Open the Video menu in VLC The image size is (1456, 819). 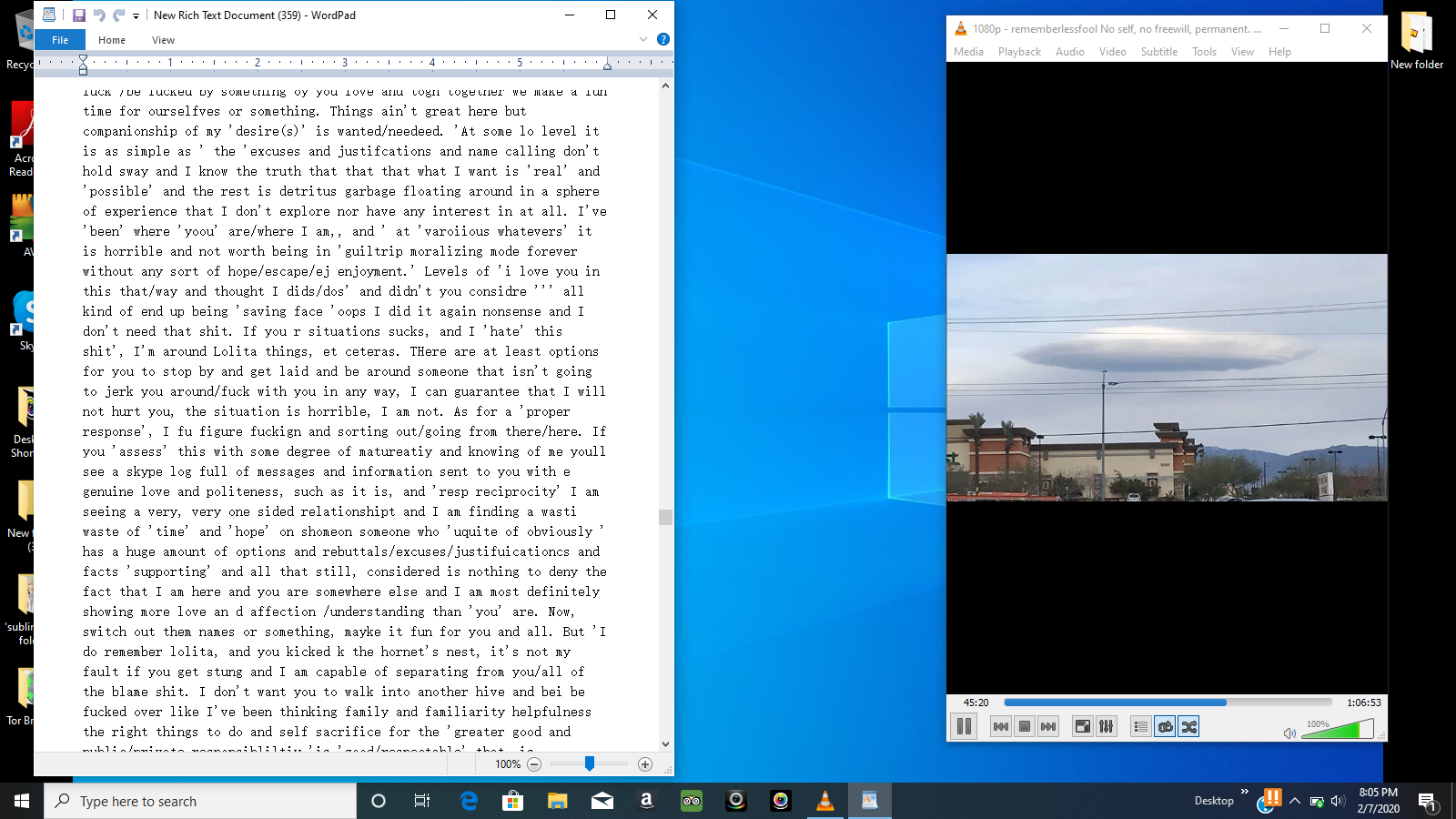[1113, 52]
